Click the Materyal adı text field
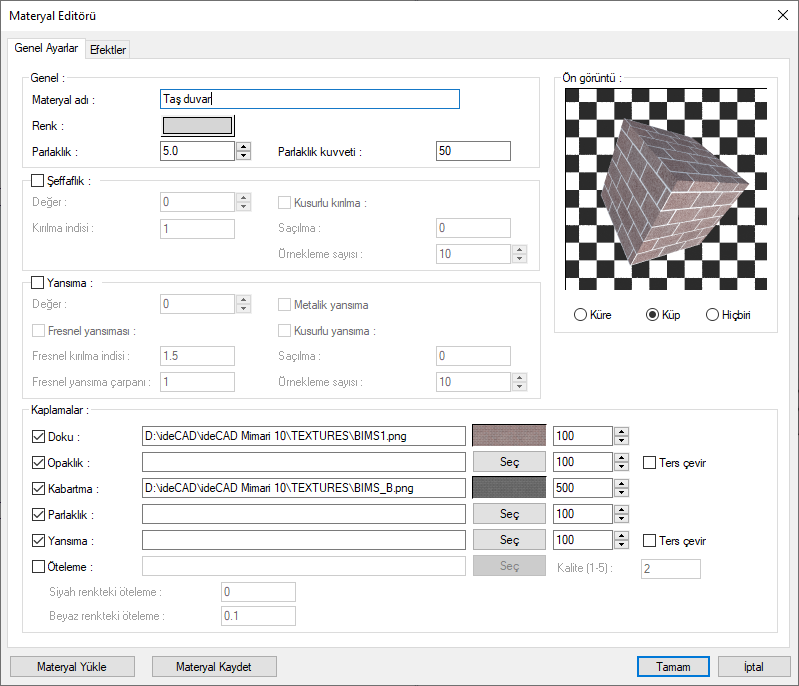The image size is (799, 686). pos(309,99)
